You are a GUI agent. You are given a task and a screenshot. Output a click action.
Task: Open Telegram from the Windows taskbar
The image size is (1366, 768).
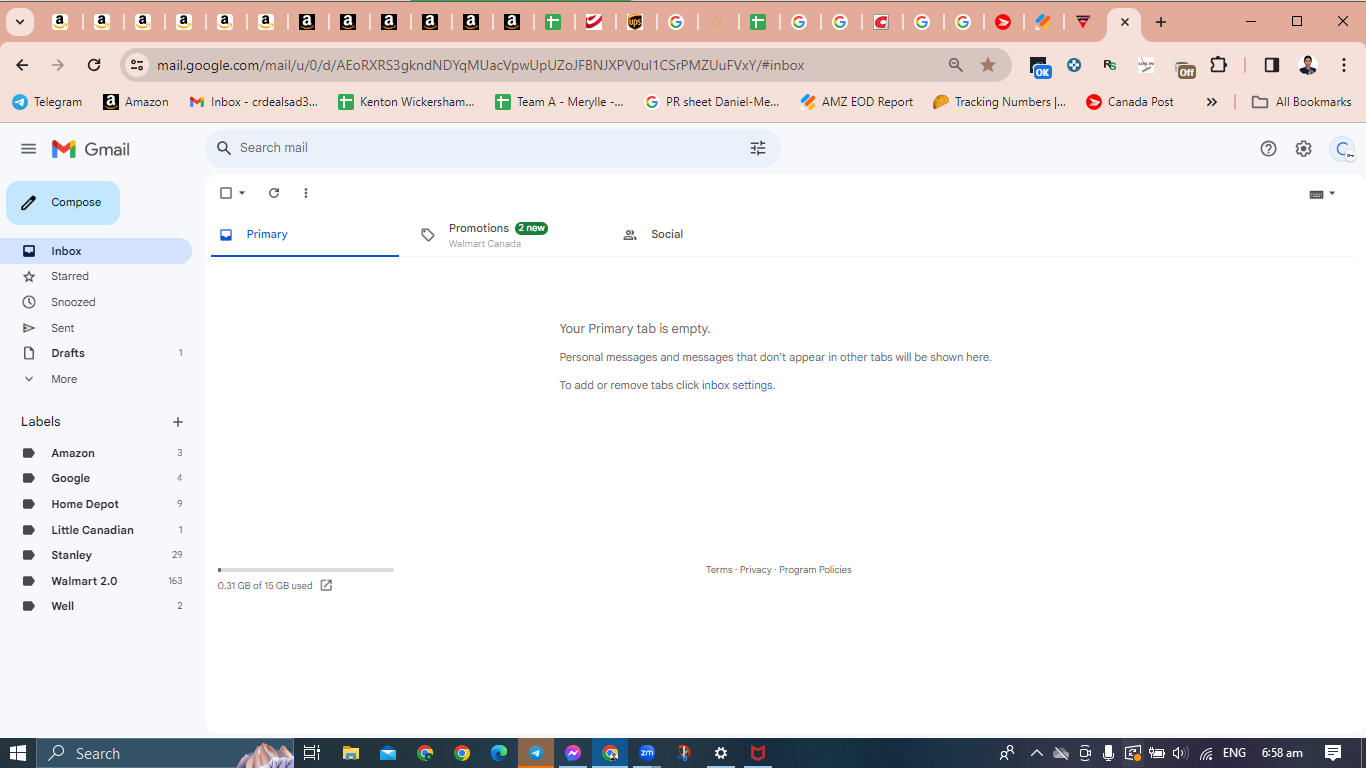pyautogui.click(x=536, y=753)
